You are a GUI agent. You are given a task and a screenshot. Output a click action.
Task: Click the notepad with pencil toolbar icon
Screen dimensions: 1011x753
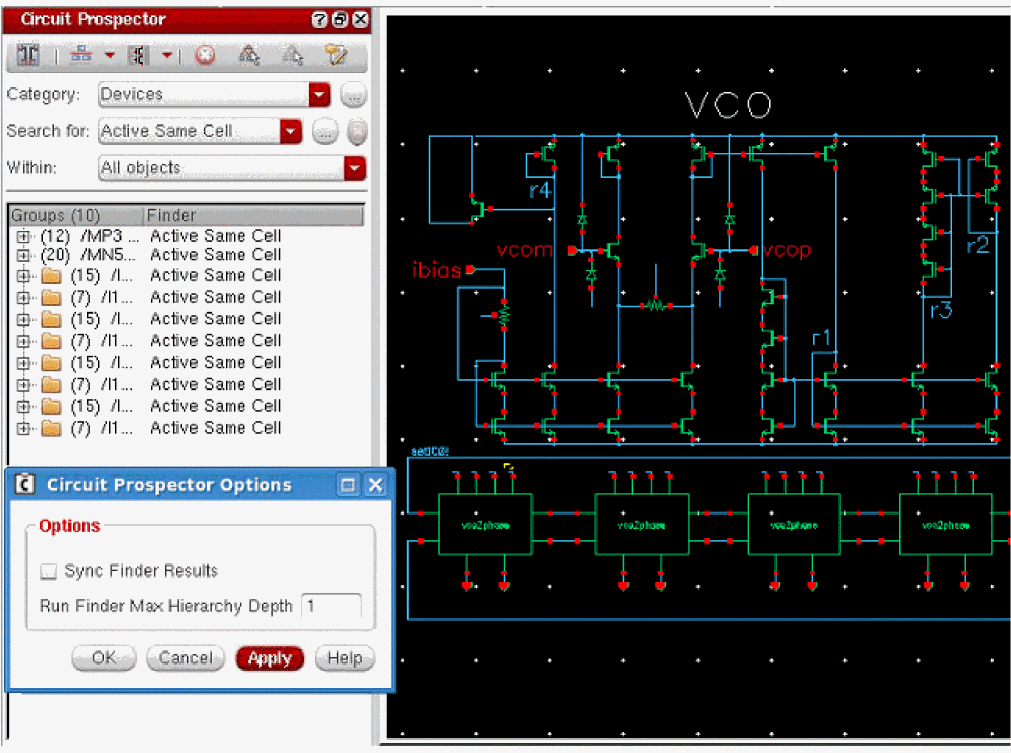click(x=337, y=56)
